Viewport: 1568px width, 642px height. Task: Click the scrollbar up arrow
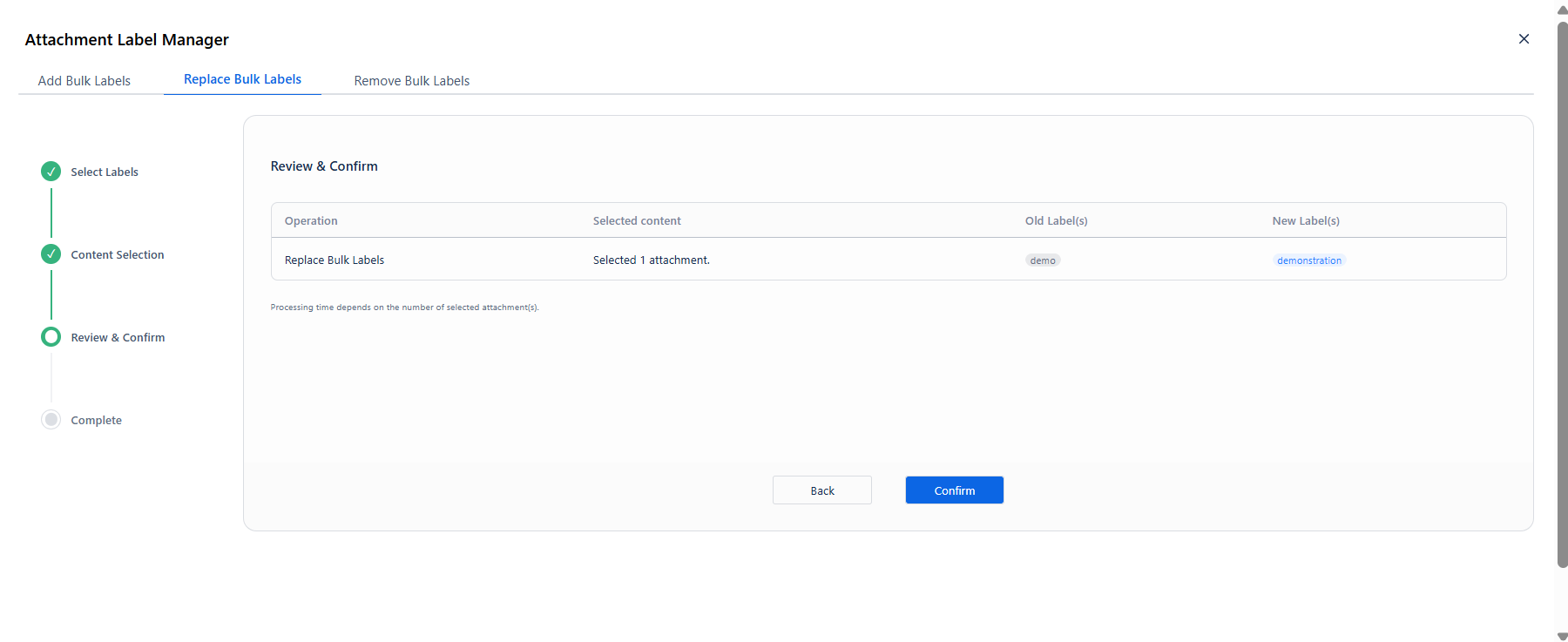tap(1562, 10)
